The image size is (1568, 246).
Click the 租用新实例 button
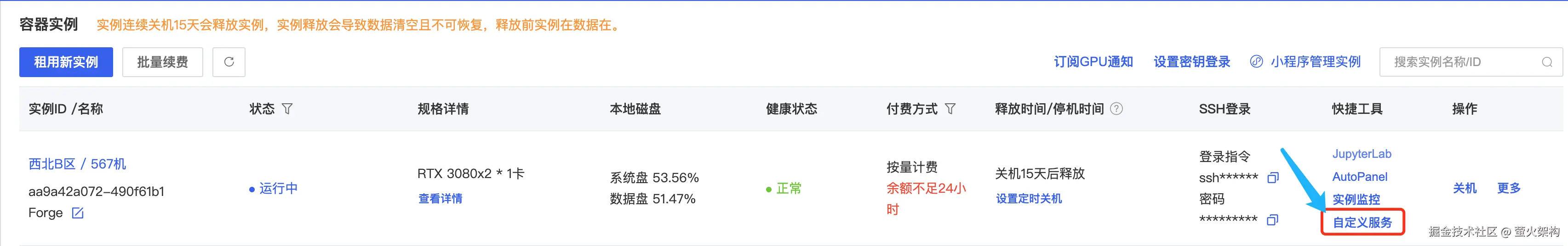coord(66,62)
